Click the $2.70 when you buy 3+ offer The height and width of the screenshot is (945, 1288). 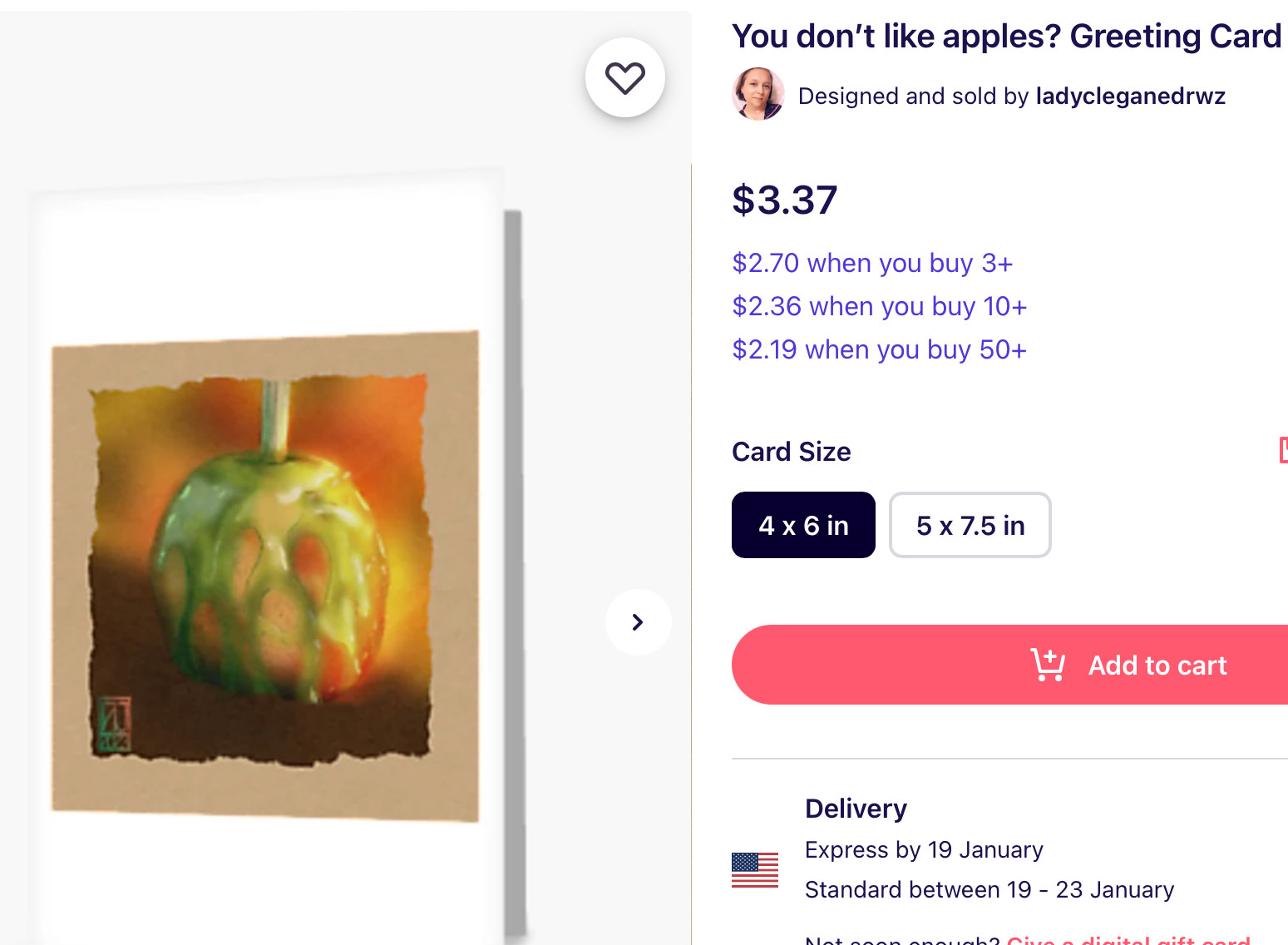872,263
